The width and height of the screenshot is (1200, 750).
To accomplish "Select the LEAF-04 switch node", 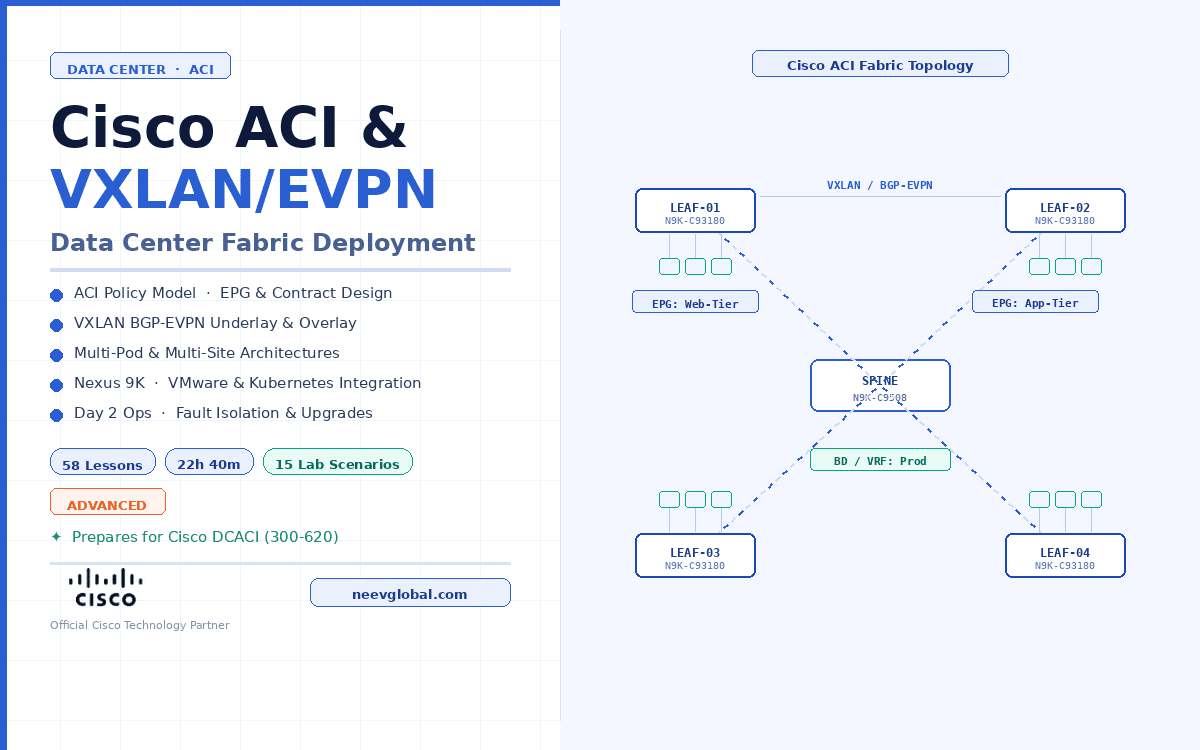I will (x=1065, y=556).
